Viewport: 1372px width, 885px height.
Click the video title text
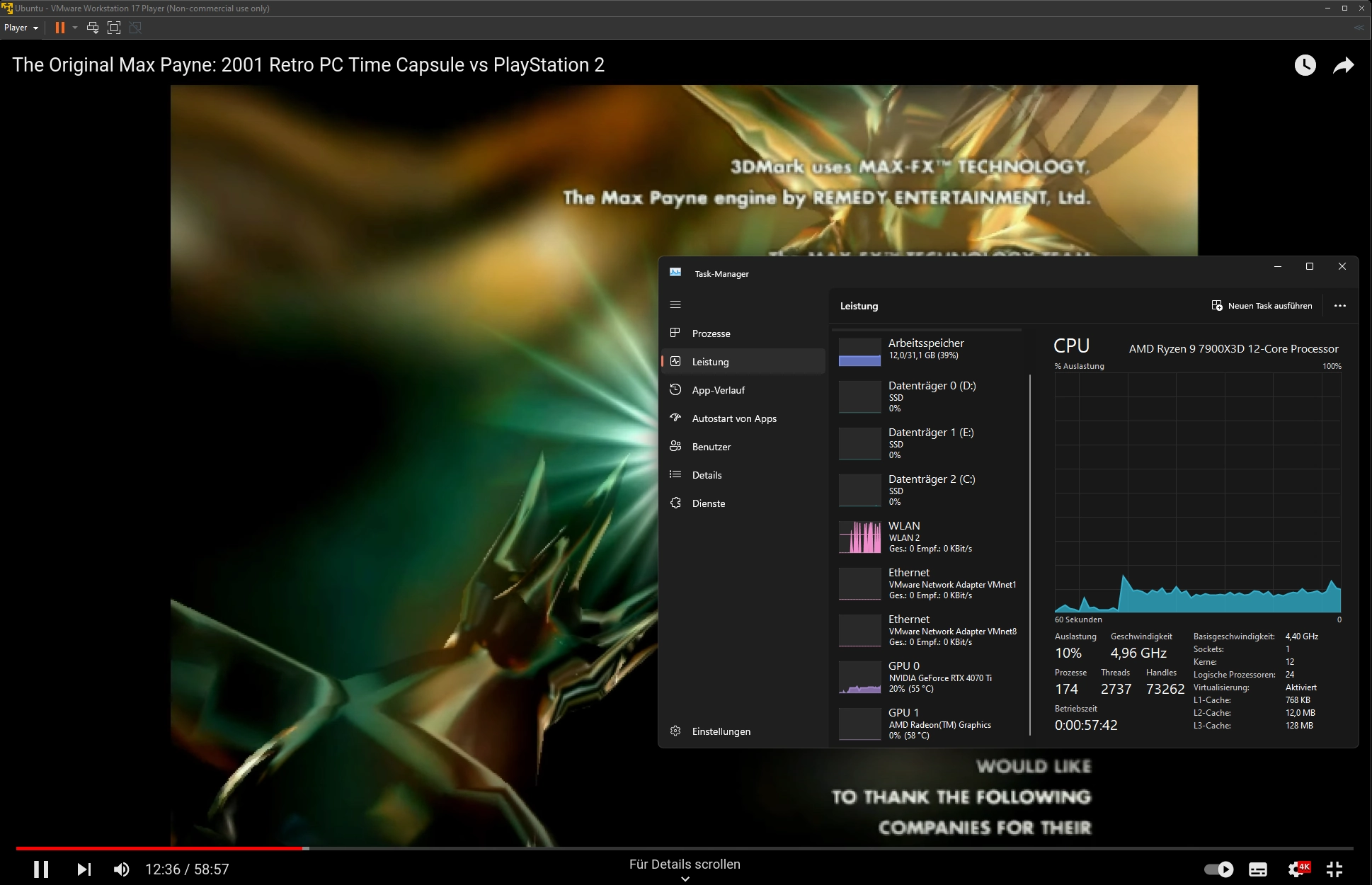[x=308, y=65]
